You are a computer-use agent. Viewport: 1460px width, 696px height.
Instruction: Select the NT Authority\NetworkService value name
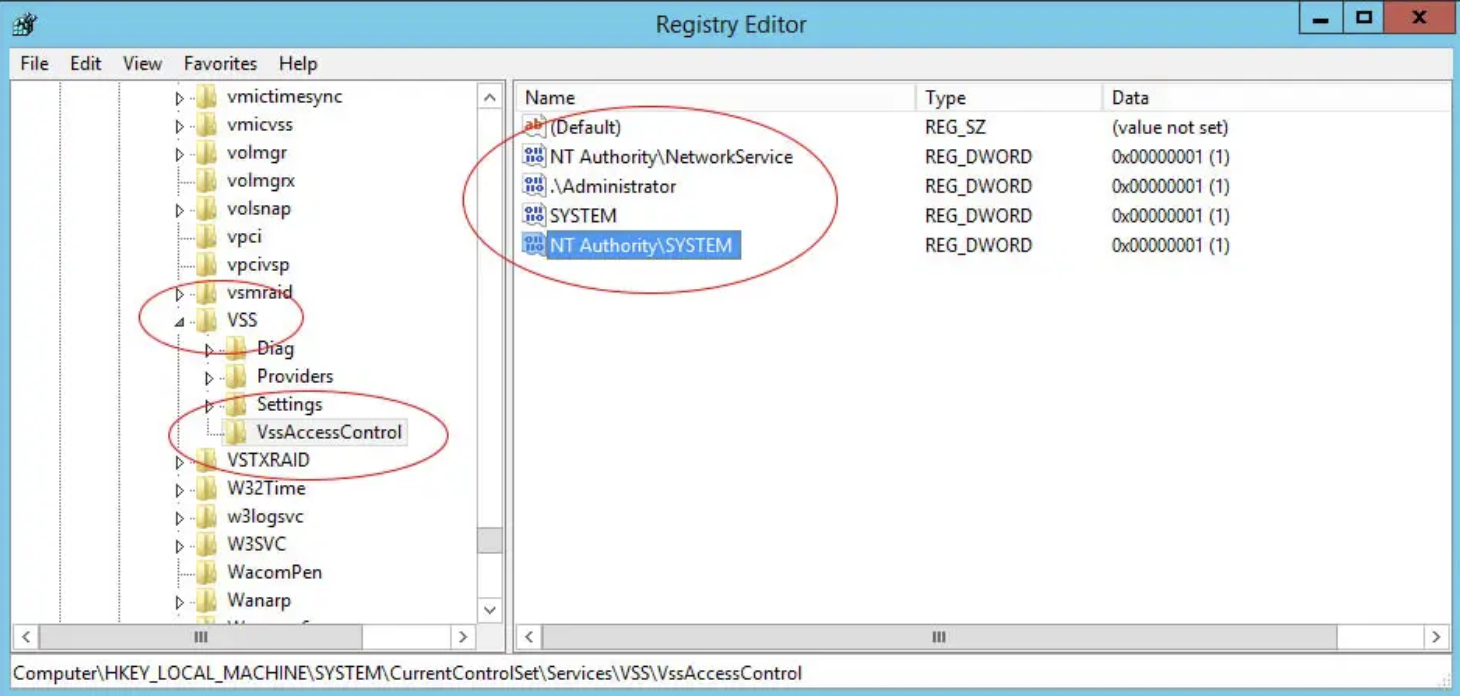tap(671, 156)
